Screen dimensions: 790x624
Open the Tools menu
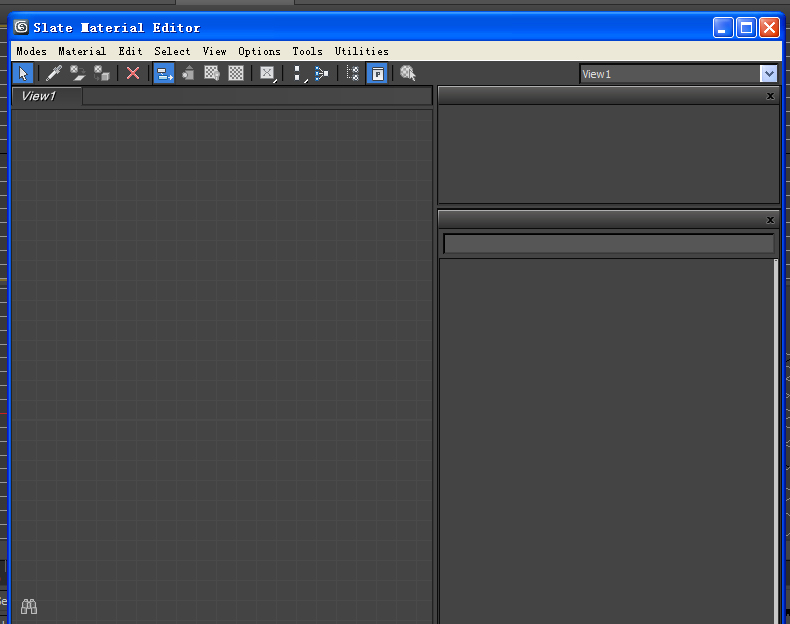[x=307, y=51]
